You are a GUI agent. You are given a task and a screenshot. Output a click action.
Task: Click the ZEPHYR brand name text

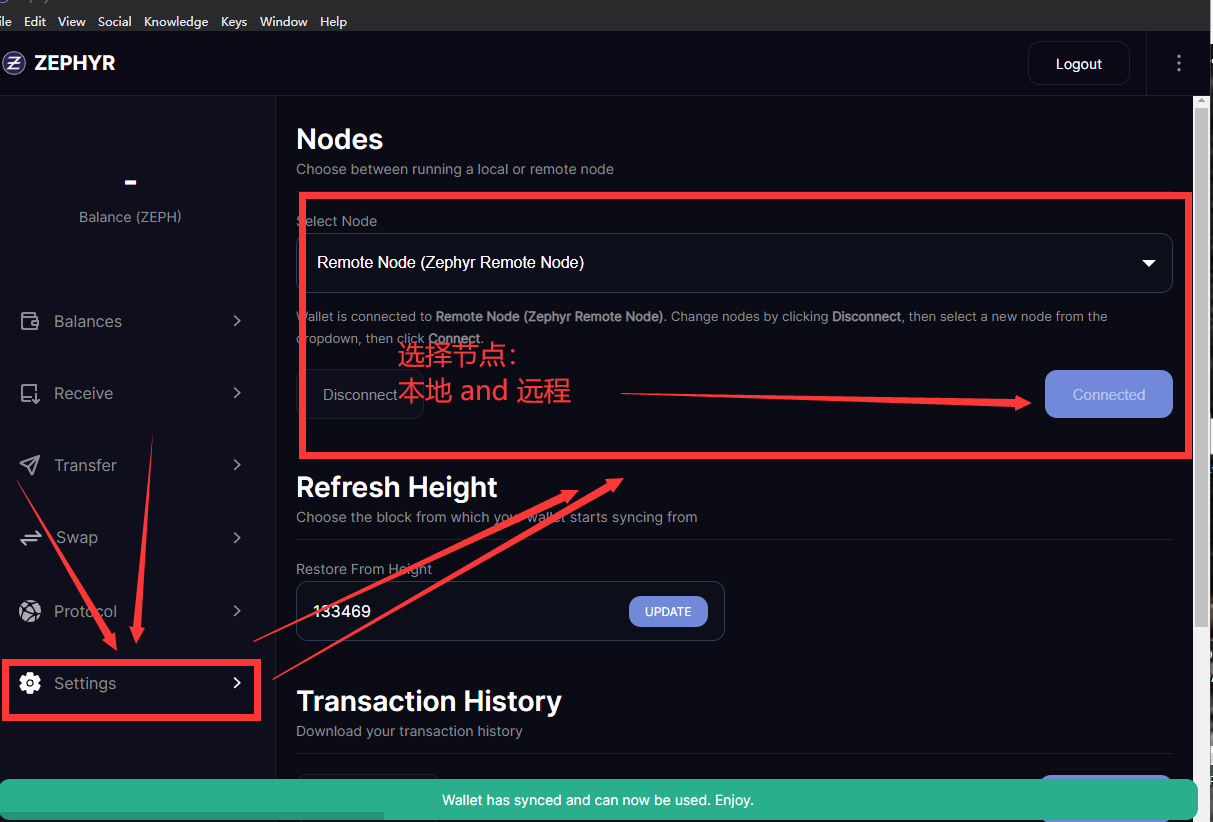coord(75,63)
